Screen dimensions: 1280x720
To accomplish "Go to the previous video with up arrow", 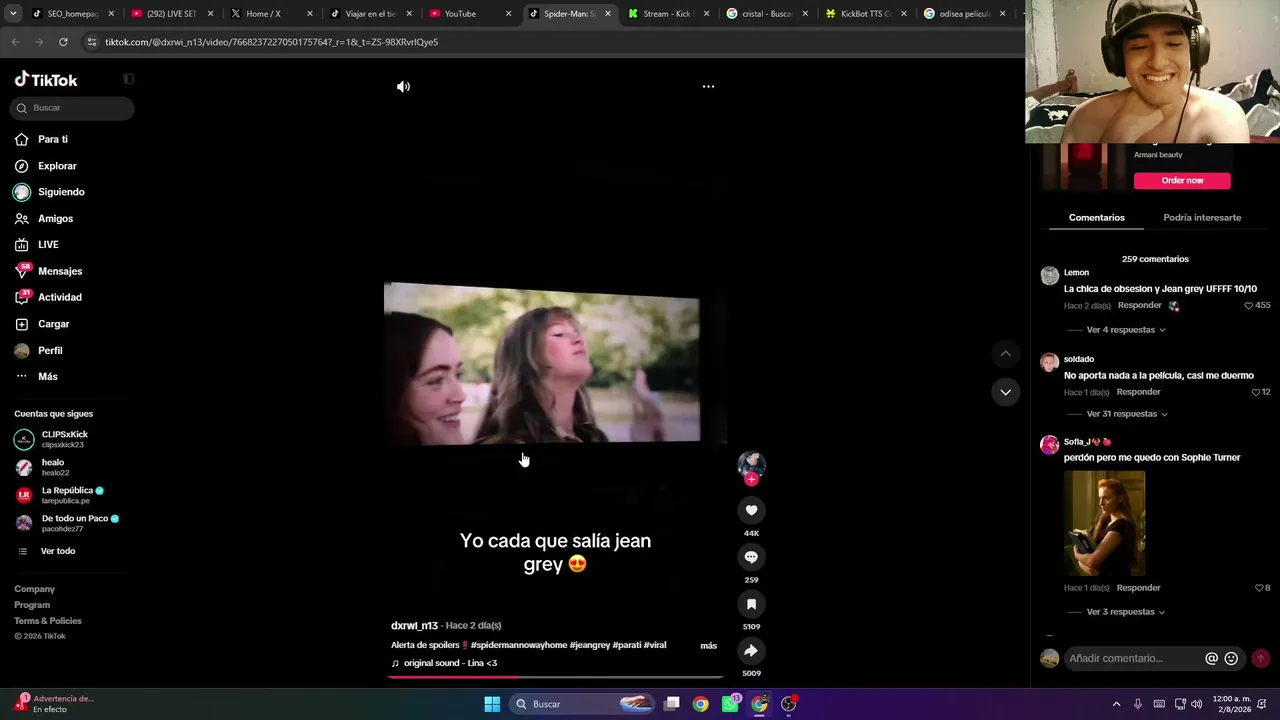I will pos(1005,353).
